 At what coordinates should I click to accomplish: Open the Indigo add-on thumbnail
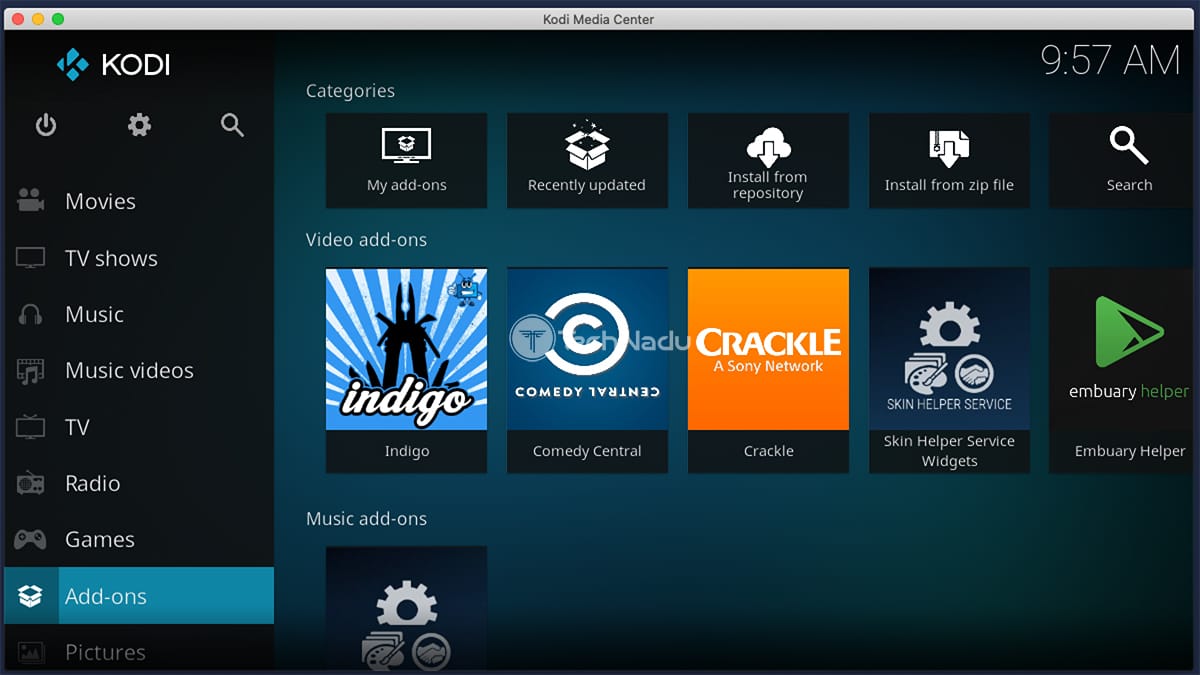407,349
